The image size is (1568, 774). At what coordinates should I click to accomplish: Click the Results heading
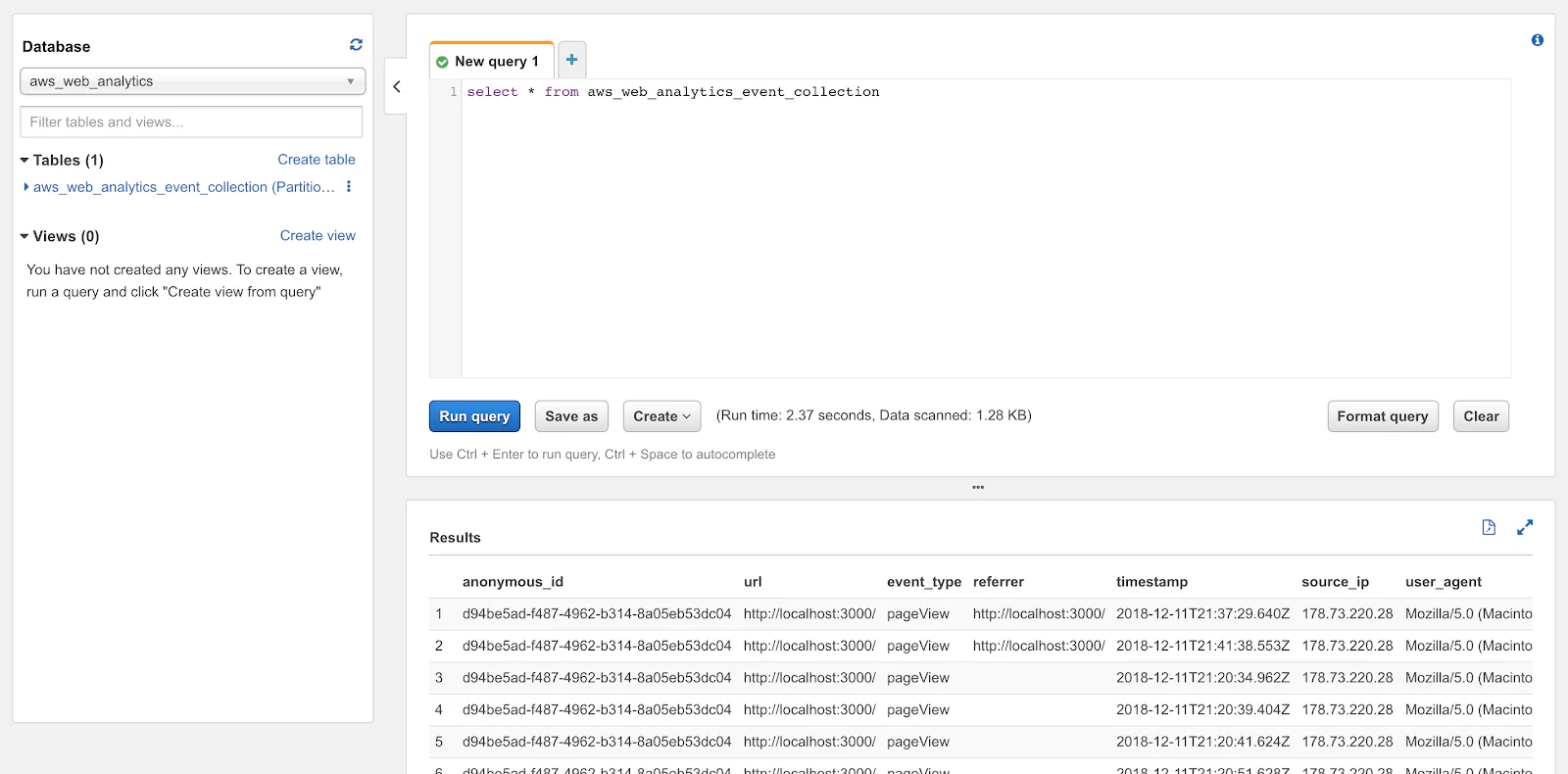pyautogui.click(x=455, y=538)
